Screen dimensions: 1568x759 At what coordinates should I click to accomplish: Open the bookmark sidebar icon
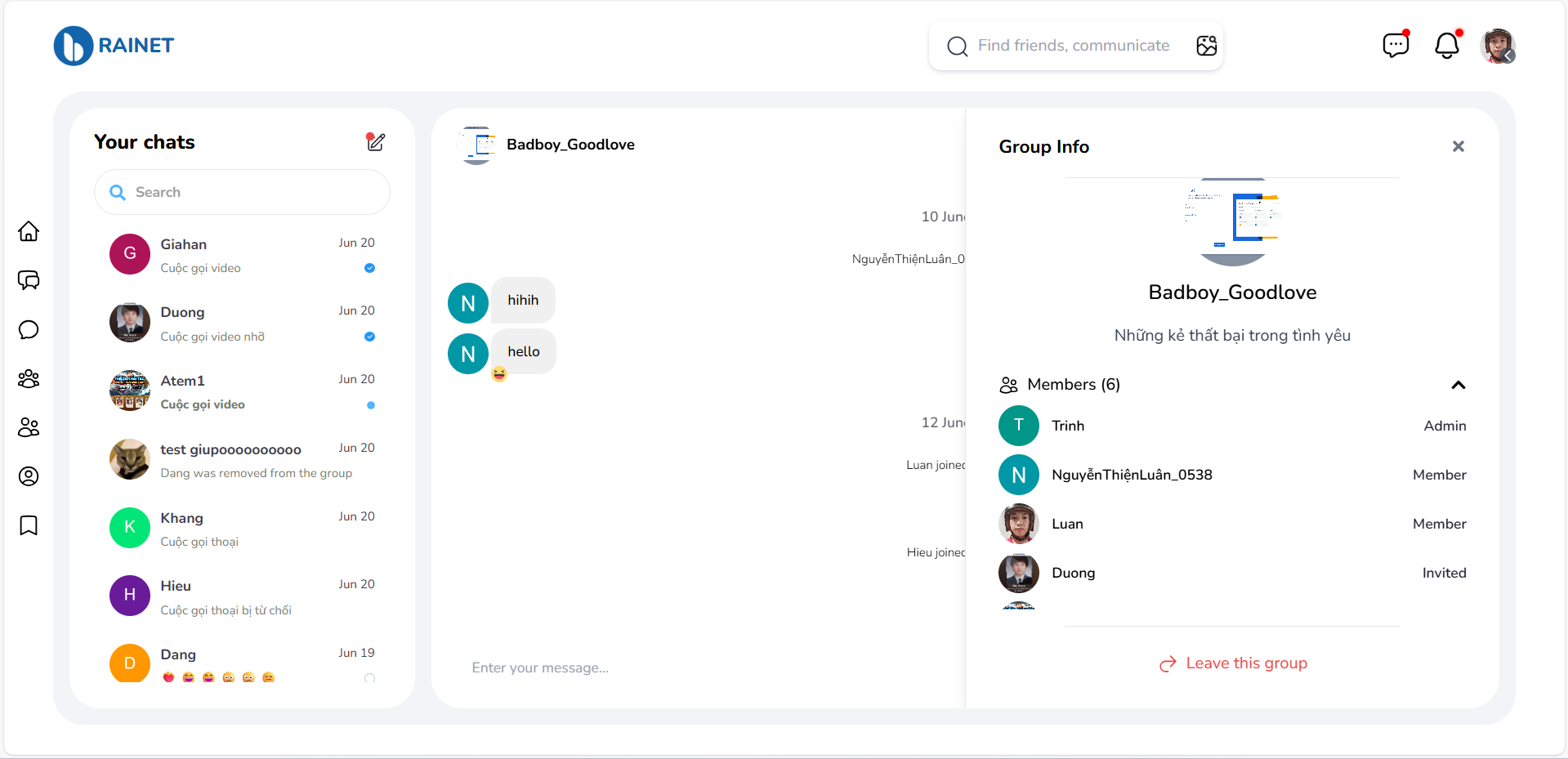coord(29,525)
